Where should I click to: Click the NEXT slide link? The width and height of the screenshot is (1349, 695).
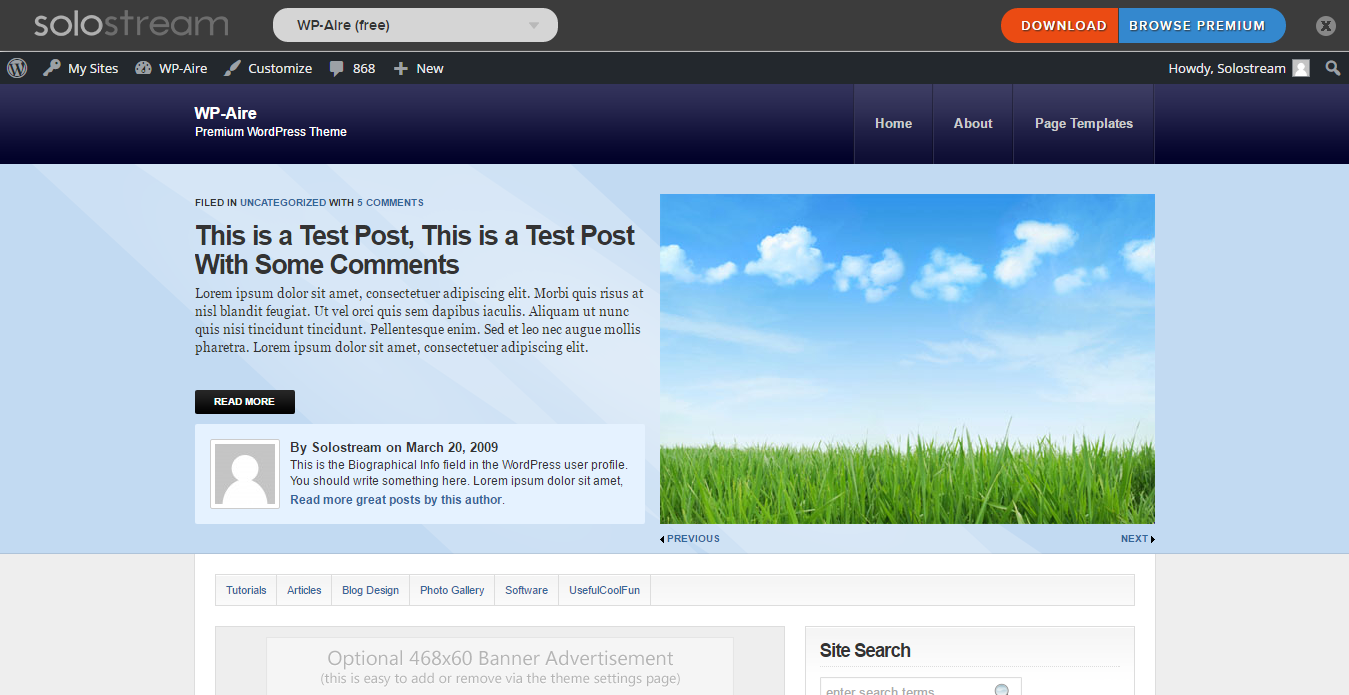[1134, 539]
